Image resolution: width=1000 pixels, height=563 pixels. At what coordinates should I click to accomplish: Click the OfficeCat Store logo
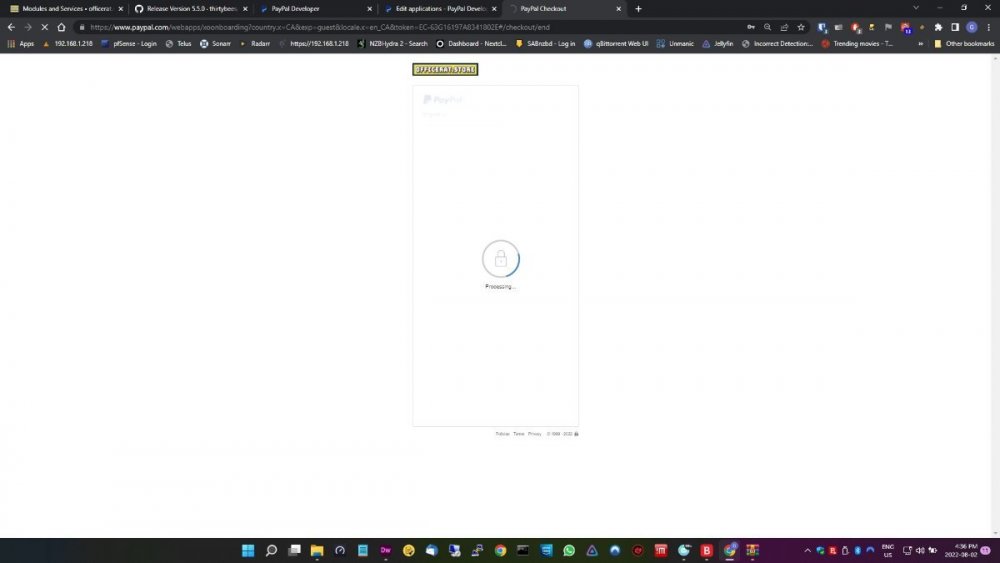click(445, 69)
